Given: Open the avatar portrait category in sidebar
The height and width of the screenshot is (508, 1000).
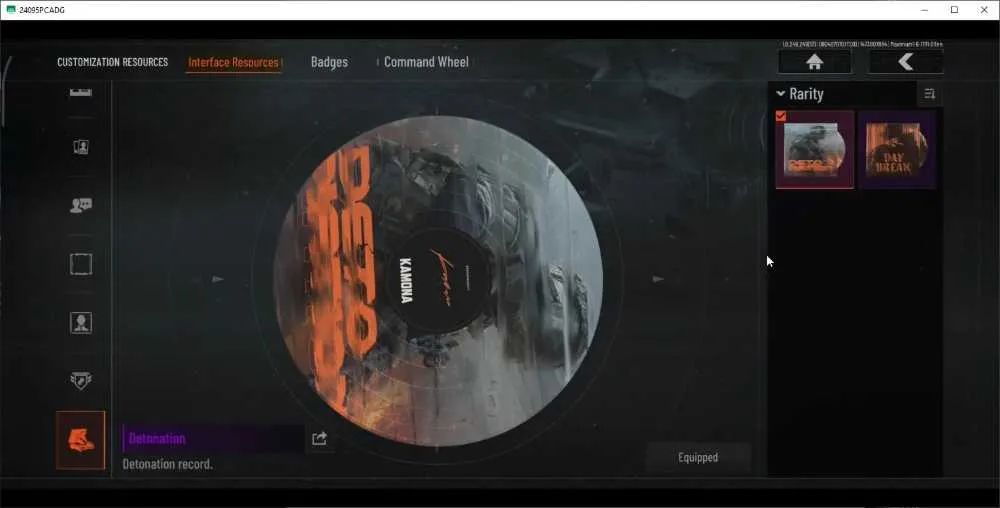Looking at the screenshot, I should click(81, 323).
